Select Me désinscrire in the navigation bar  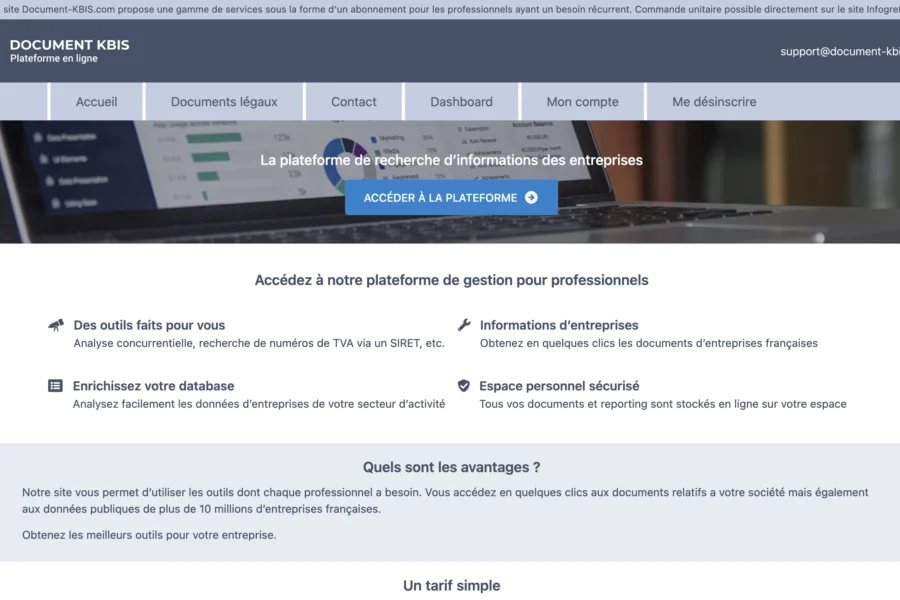point(714,102)
